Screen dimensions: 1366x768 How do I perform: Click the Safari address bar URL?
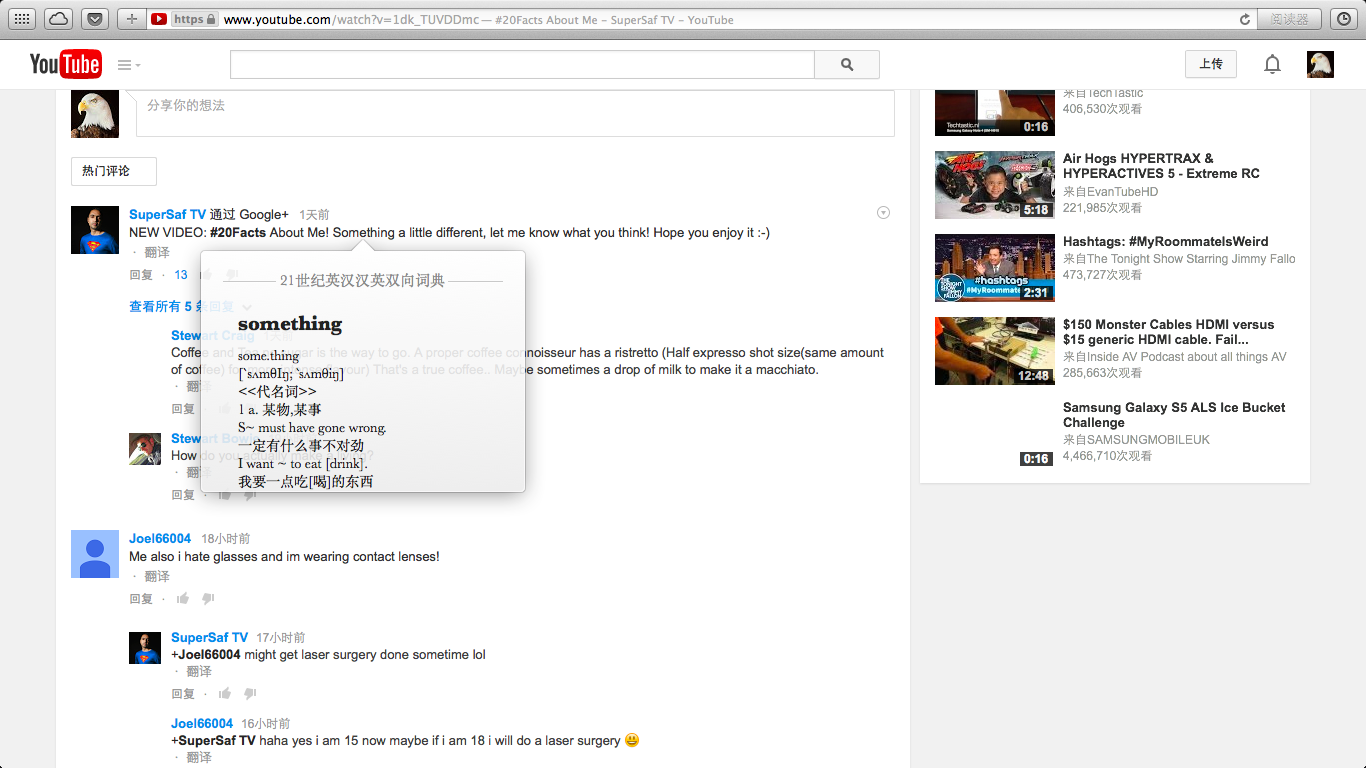[351, 19]
